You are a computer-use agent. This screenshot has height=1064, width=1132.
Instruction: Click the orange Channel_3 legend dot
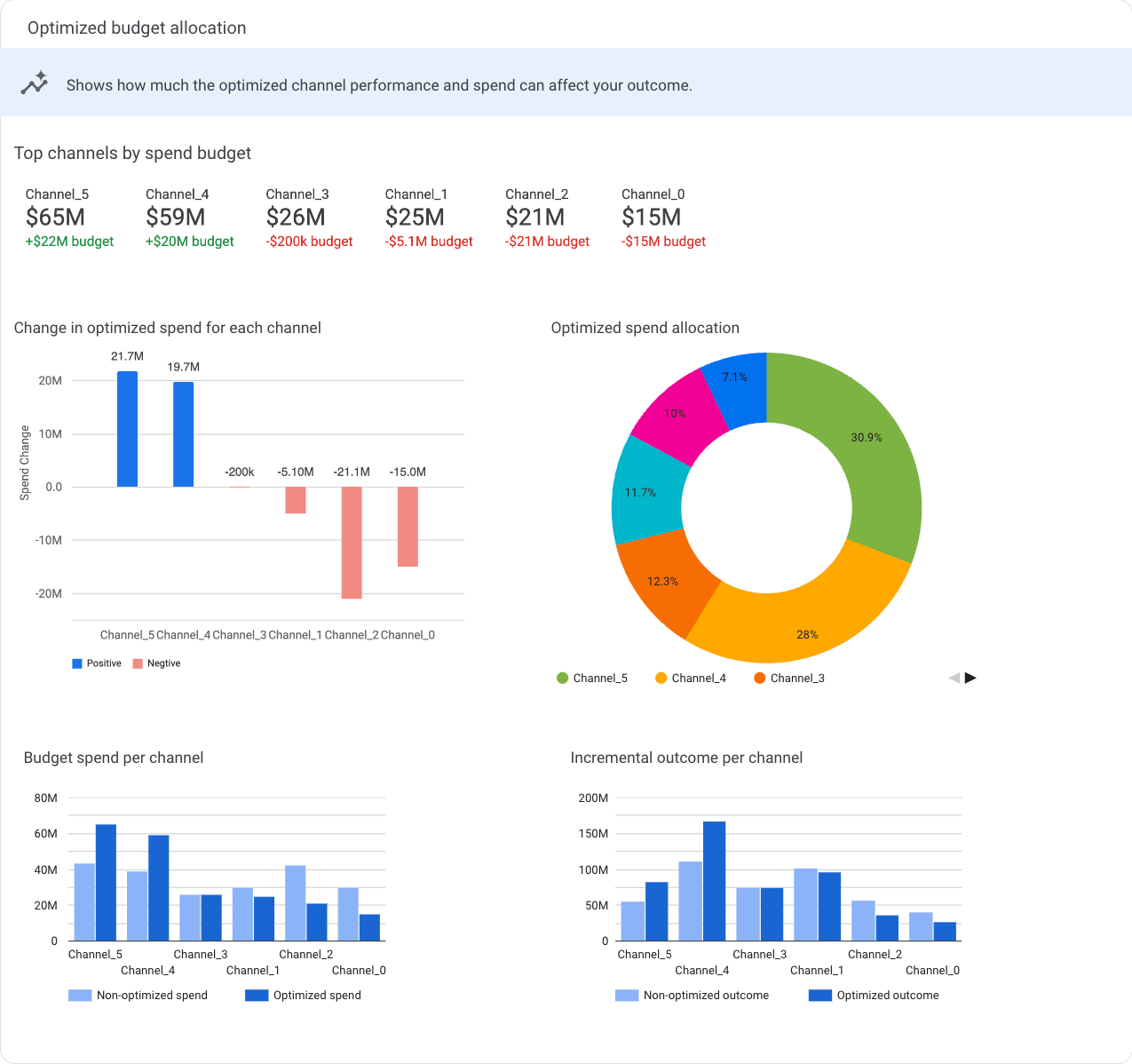[759, 679]
